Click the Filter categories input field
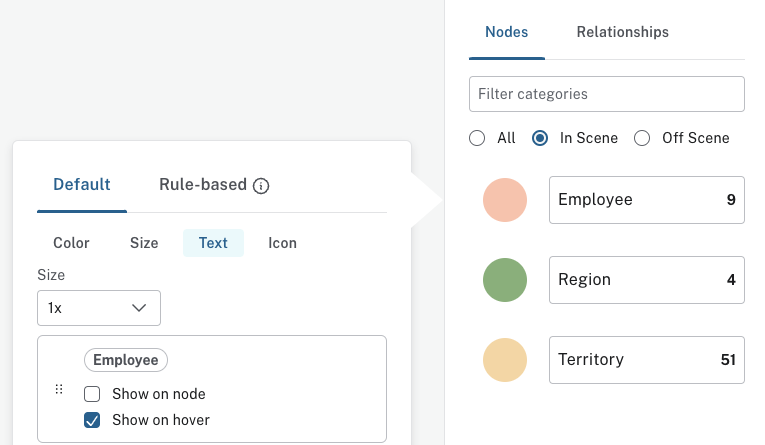 coord(607,94)
